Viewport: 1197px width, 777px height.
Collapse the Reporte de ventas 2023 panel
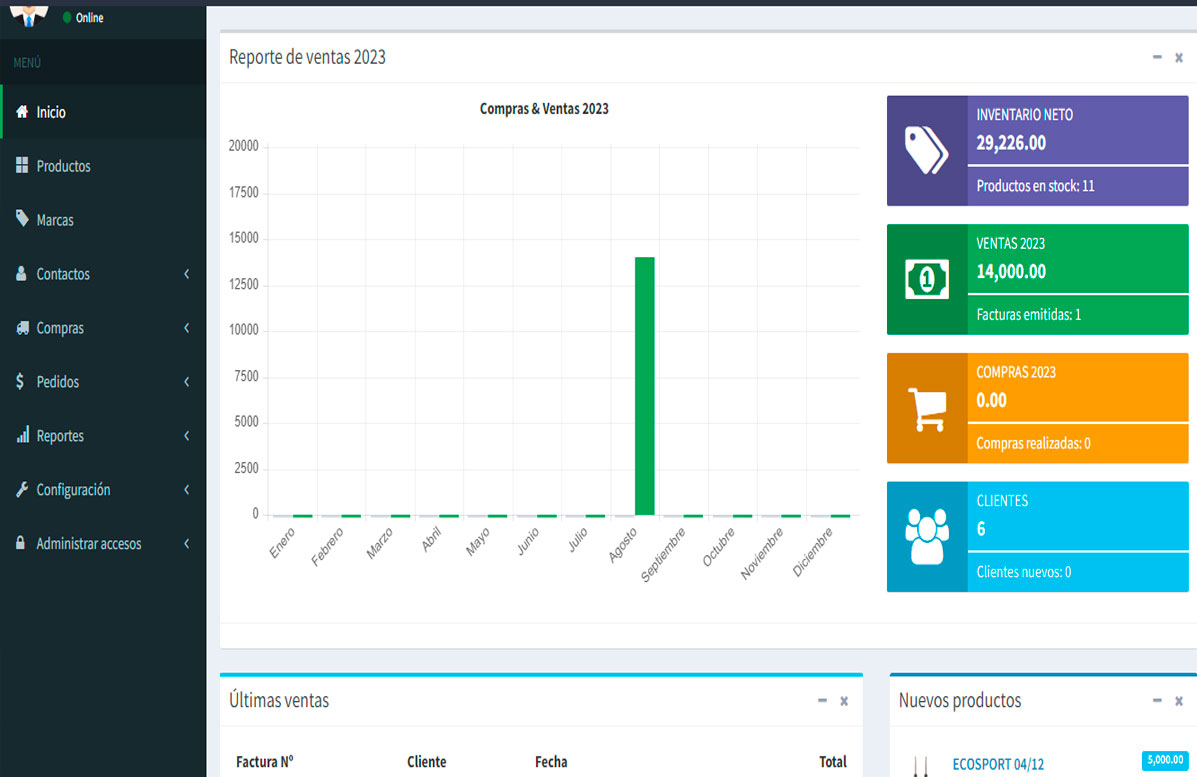pos(1157,58)
